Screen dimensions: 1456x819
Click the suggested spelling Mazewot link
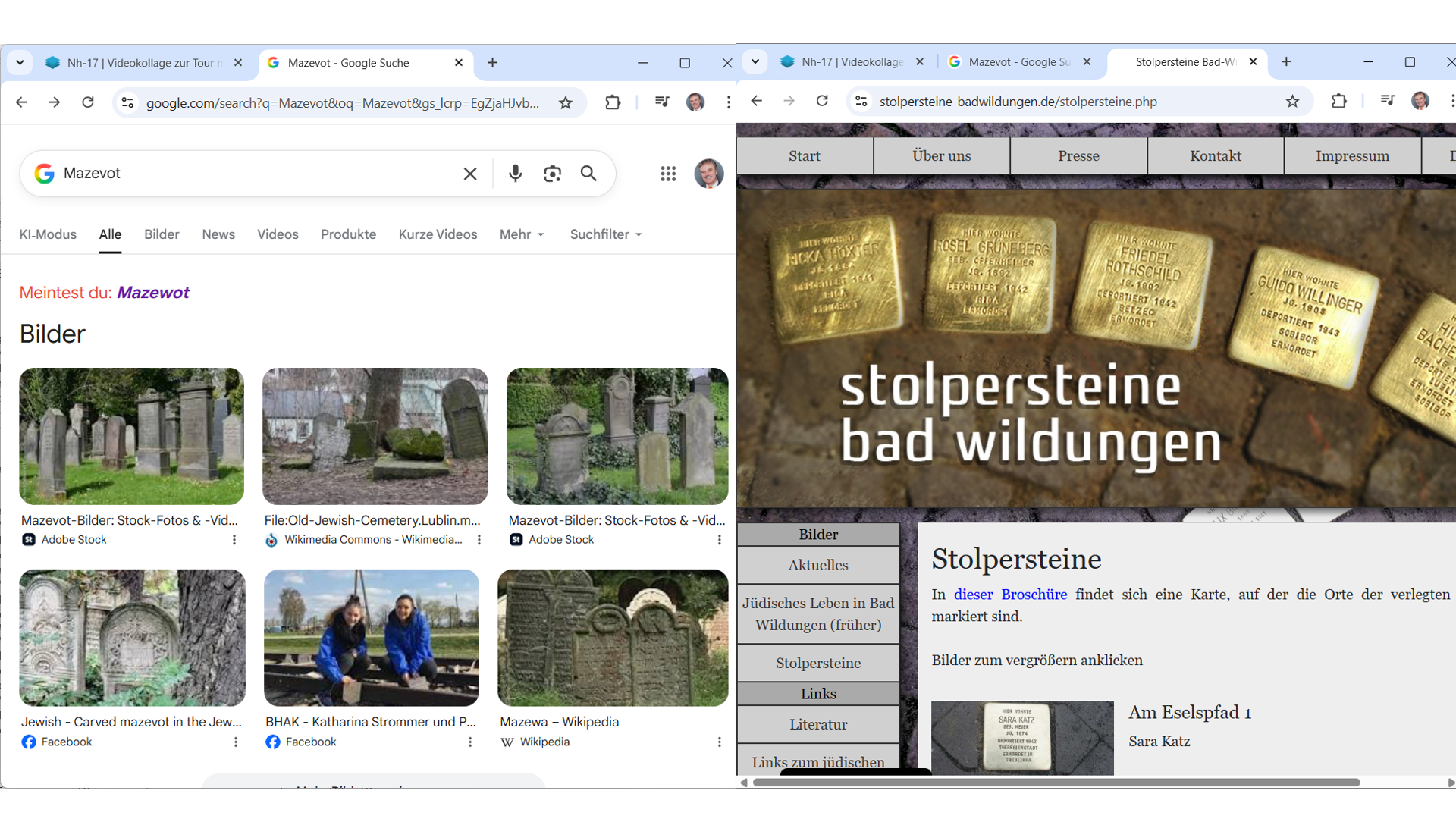(x=152, y=293)
